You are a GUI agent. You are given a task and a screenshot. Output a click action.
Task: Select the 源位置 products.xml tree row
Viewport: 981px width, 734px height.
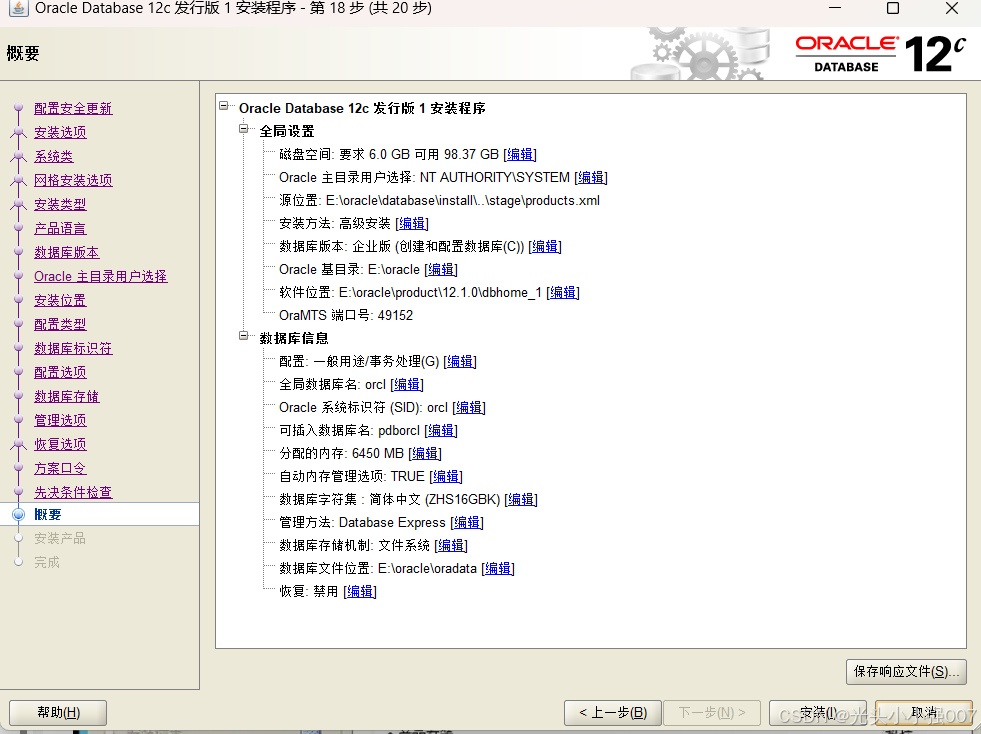point(439,201)
